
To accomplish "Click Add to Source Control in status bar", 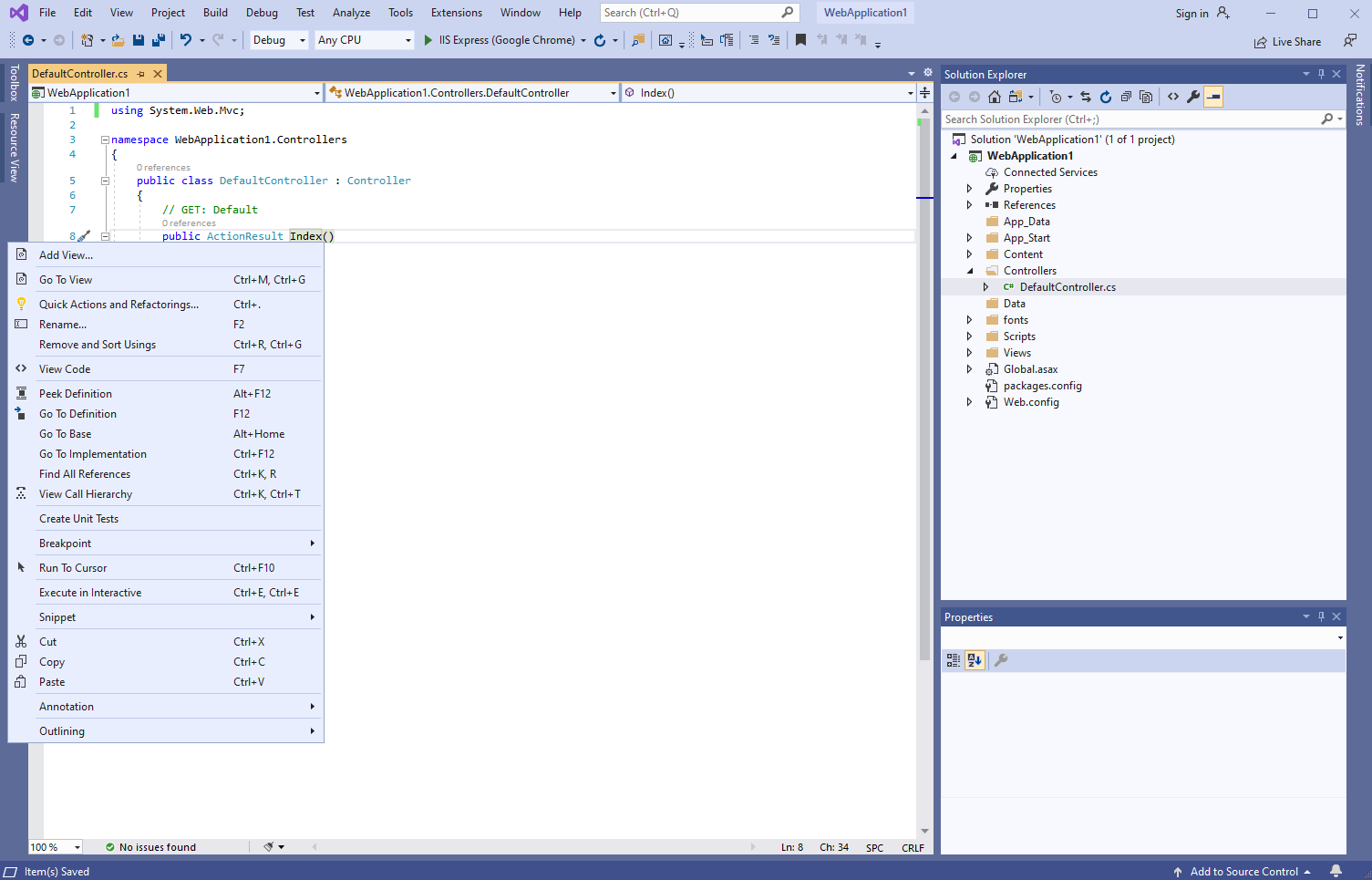I will (1243, 872).
